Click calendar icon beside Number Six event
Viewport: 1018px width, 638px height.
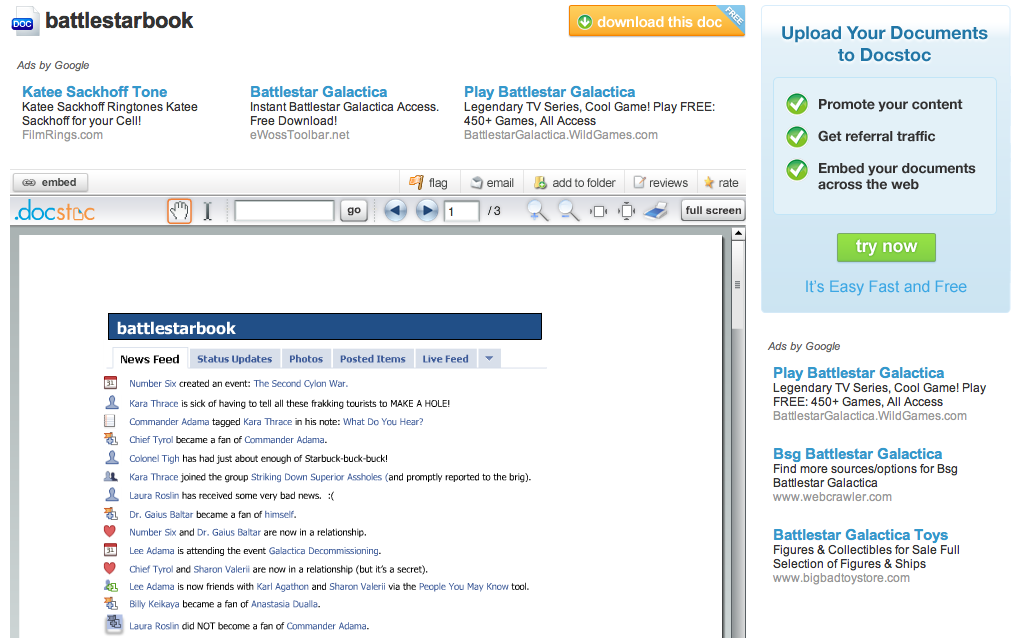[111, 383]
